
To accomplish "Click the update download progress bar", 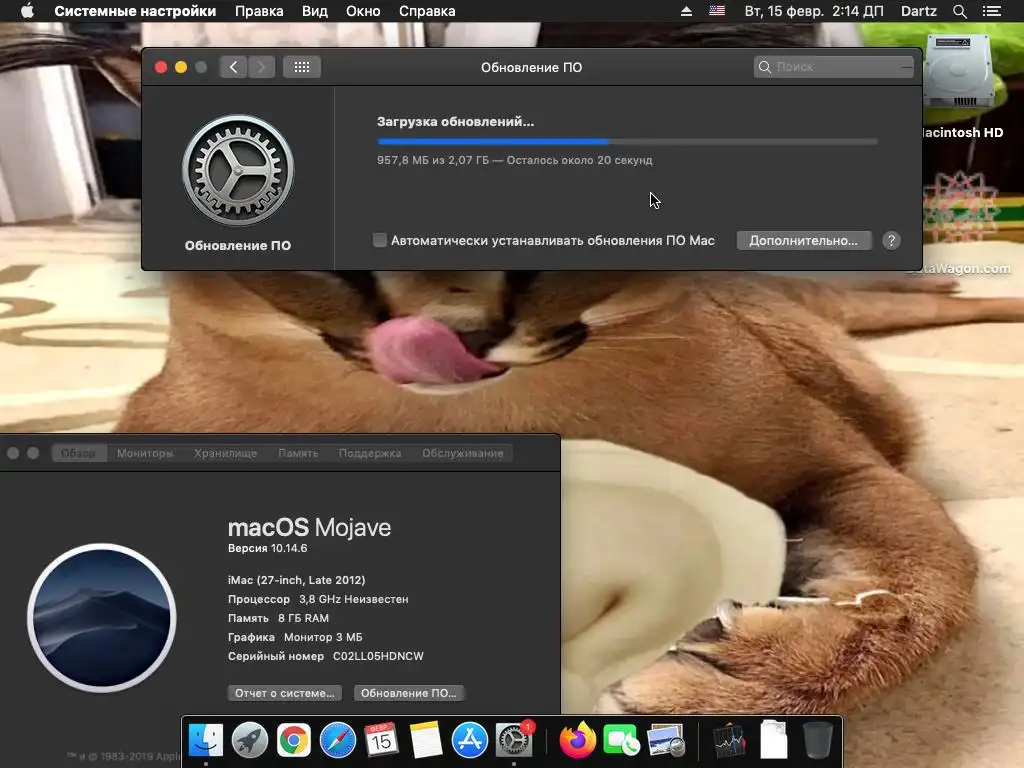I will (x=628, y=141).
